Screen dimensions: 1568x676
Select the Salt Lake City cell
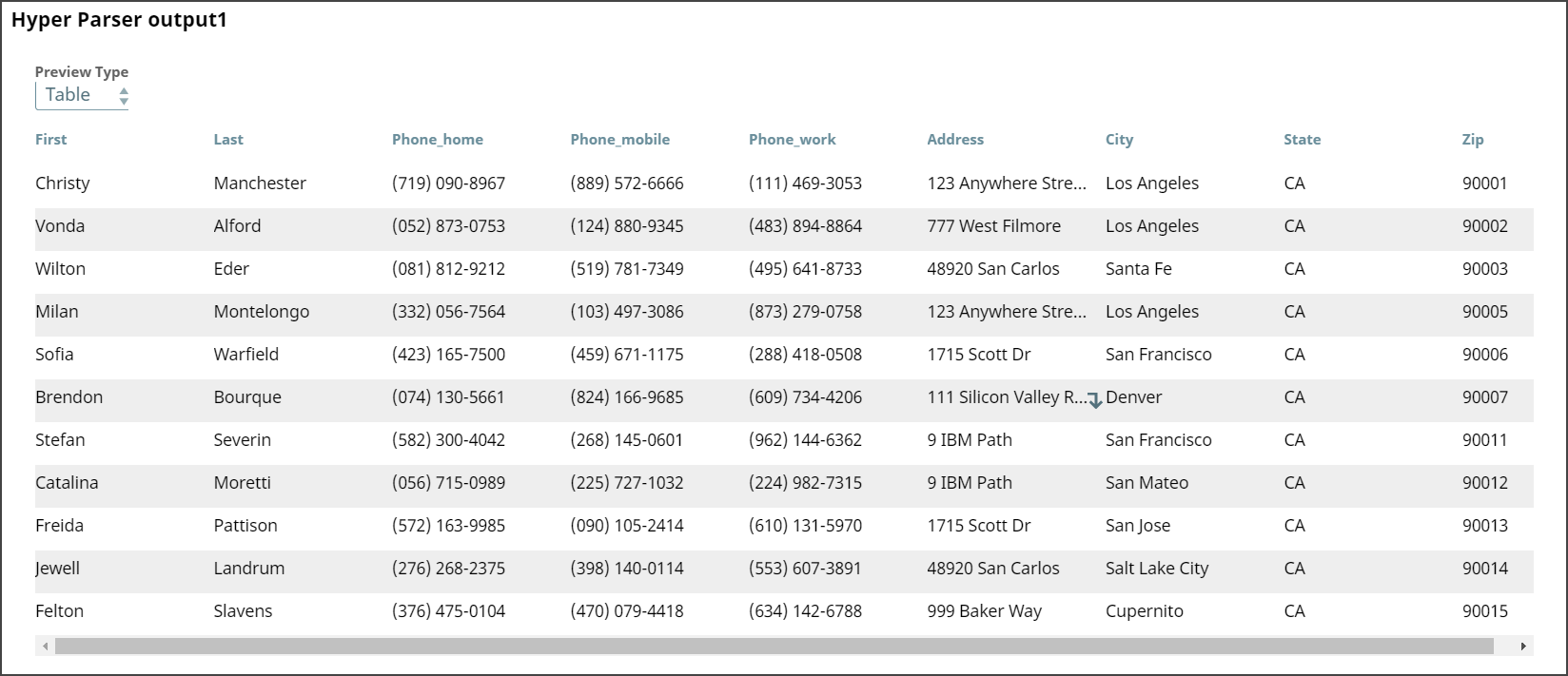1157,569
